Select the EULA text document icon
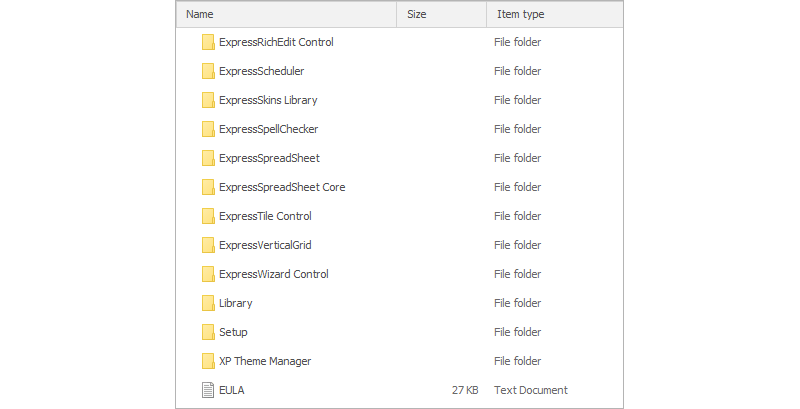Screen dimensions: 800x409 coord(208,390)
